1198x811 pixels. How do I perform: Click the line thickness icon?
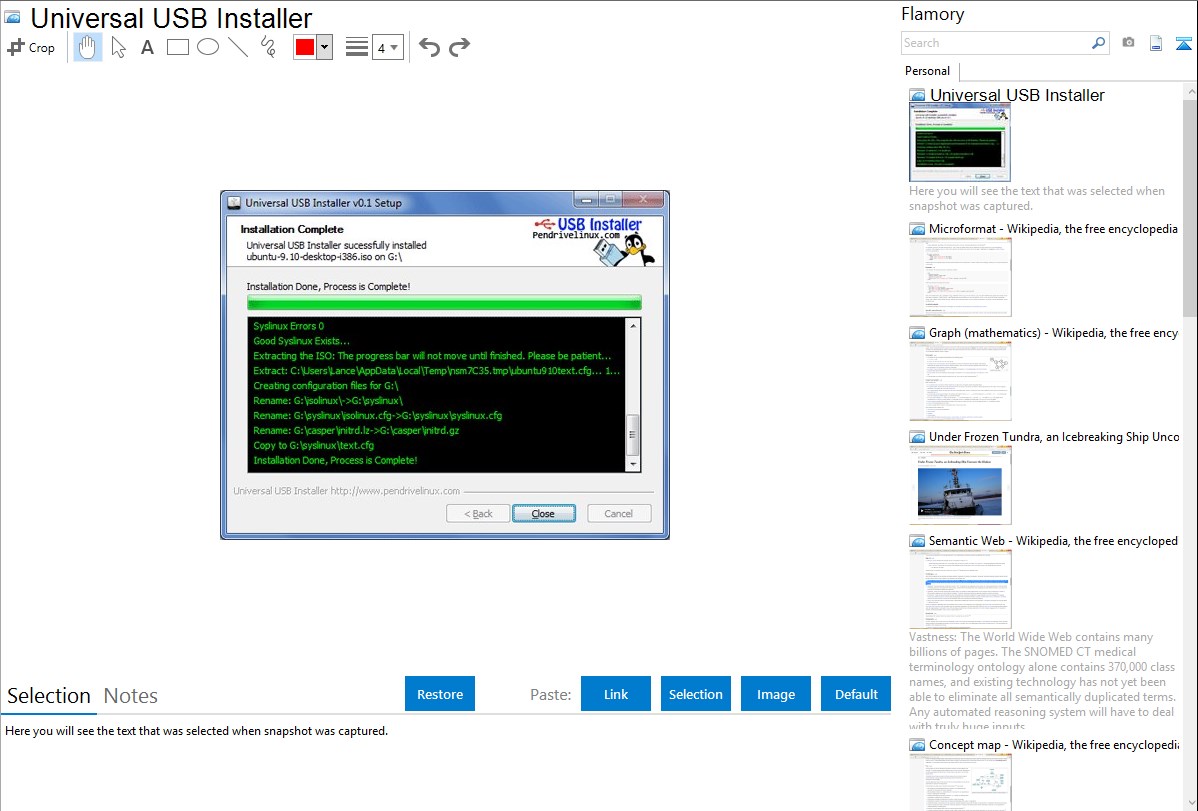(356, 47)
